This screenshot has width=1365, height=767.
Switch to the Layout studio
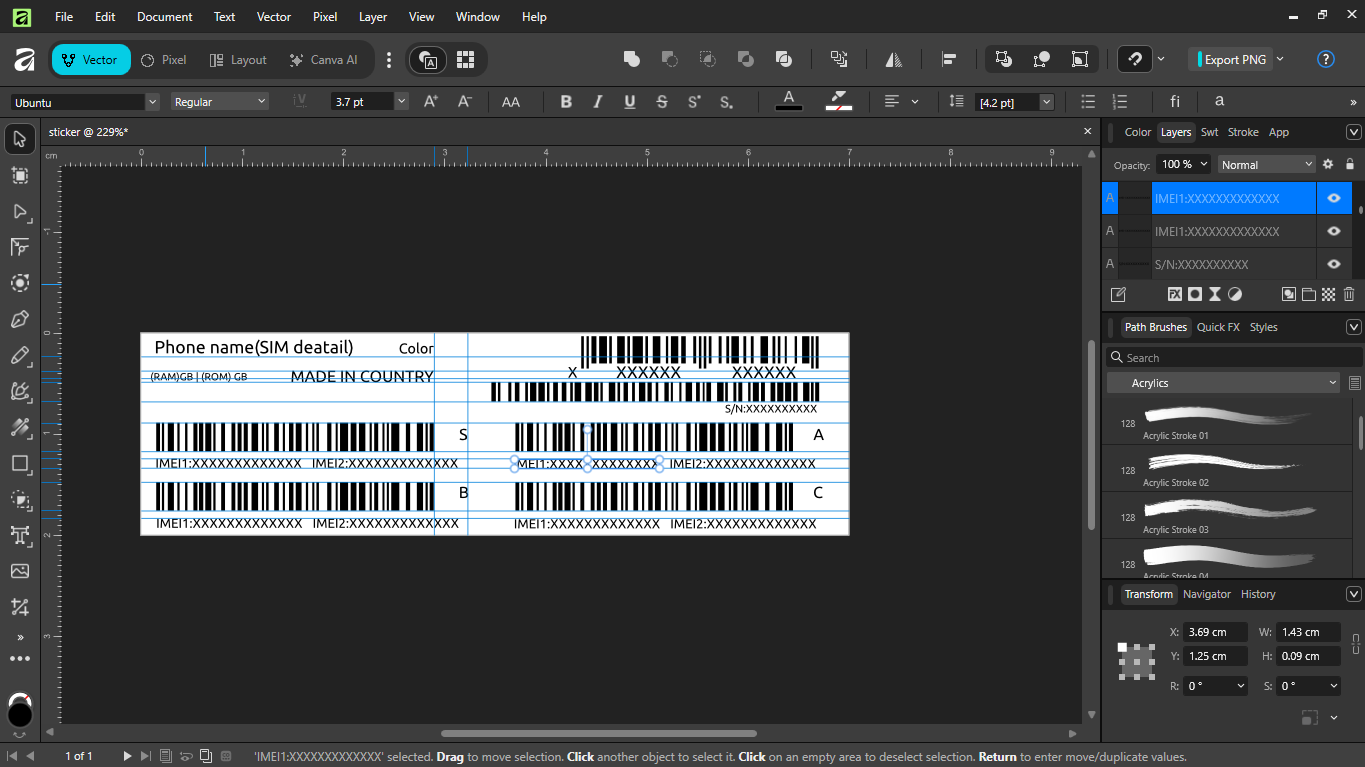click(x=238, y=60)
